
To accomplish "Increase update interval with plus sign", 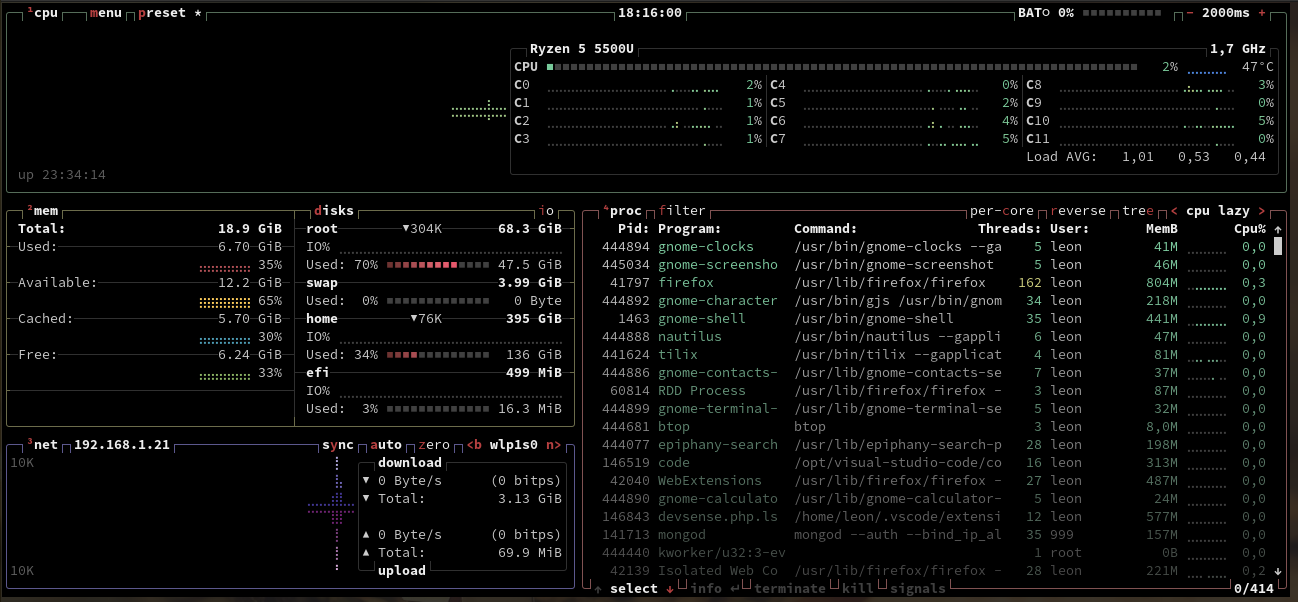I will tap(1262, 13).
